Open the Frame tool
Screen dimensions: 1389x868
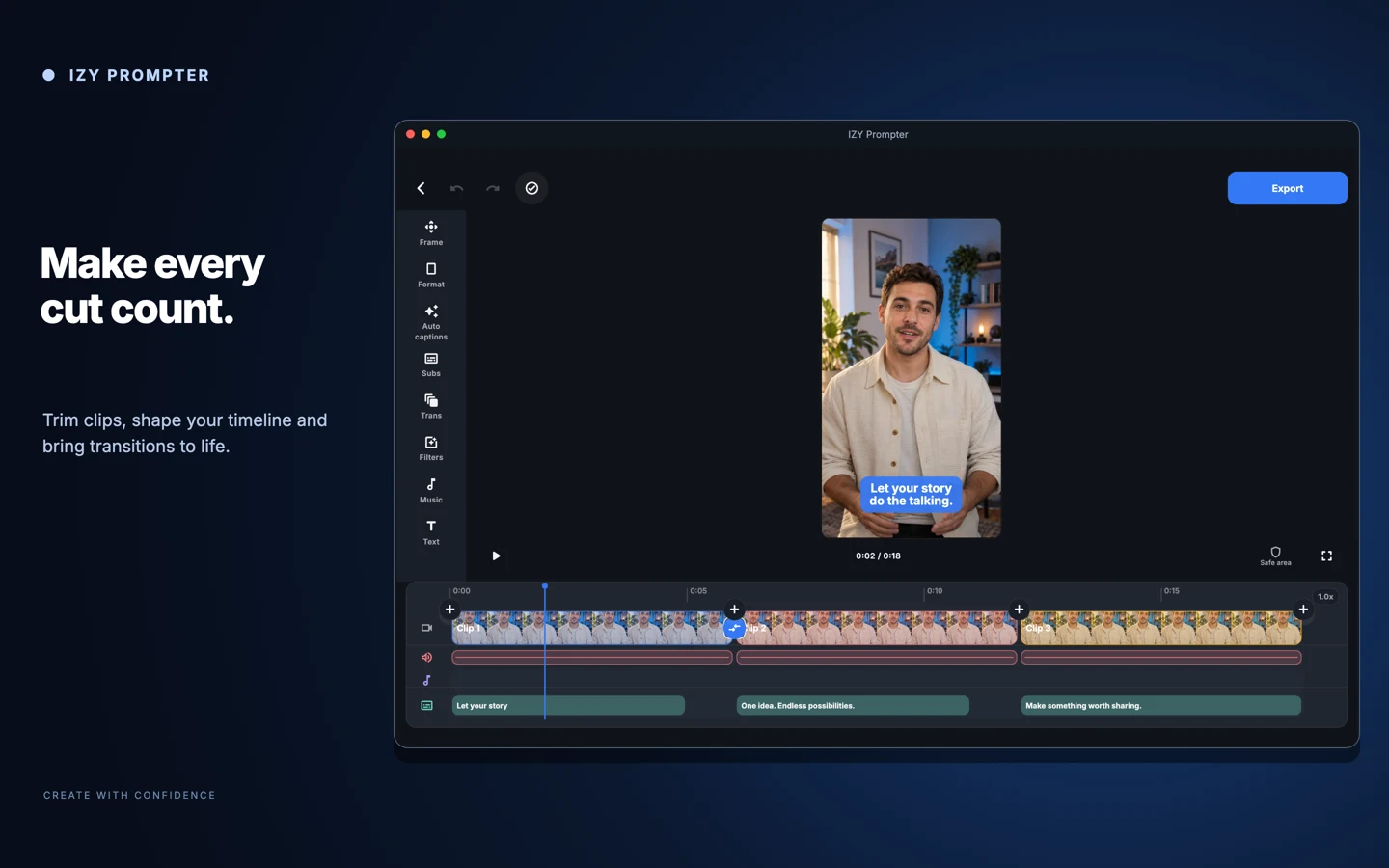pos(431,233)
